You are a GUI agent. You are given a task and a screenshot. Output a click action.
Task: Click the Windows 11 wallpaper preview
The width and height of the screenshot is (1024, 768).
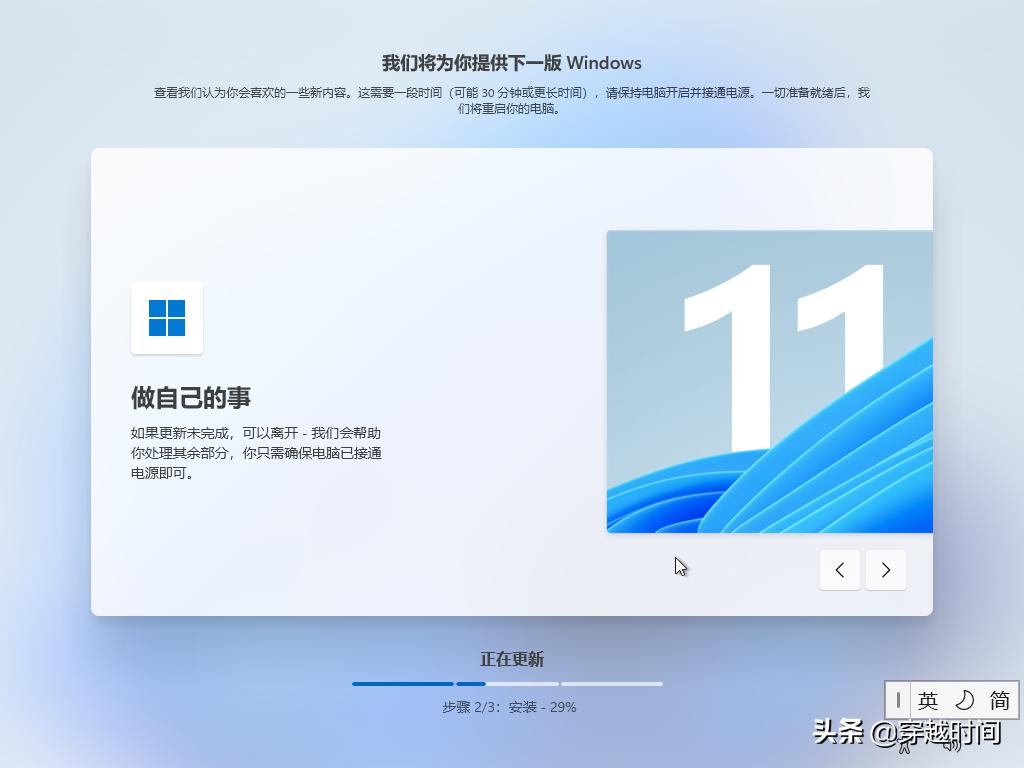coord(770,380)
